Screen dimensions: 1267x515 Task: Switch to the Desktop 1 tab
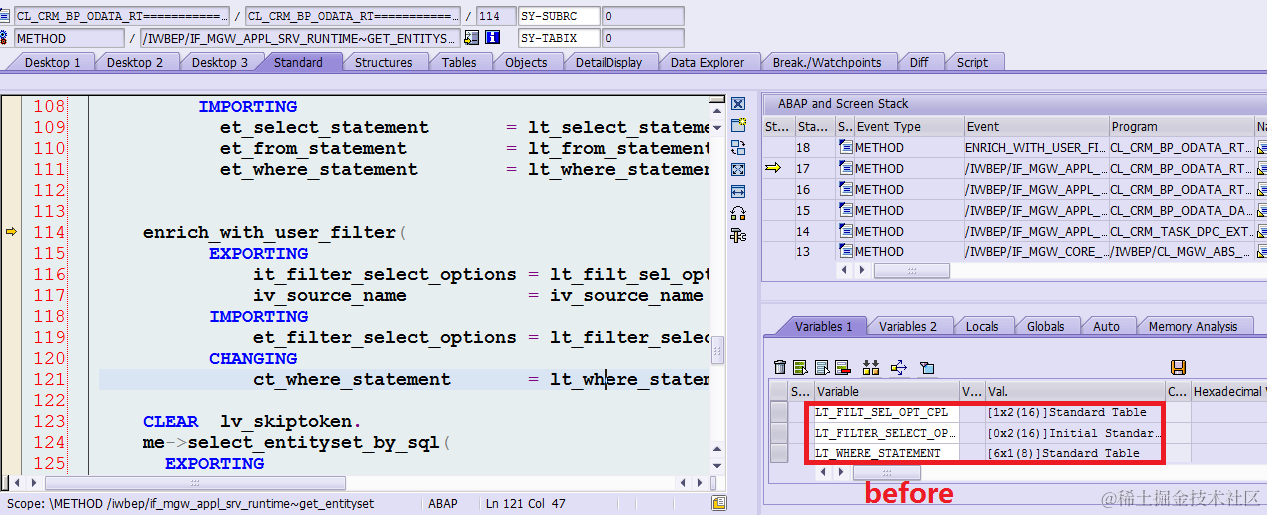[x=53, y=62]
